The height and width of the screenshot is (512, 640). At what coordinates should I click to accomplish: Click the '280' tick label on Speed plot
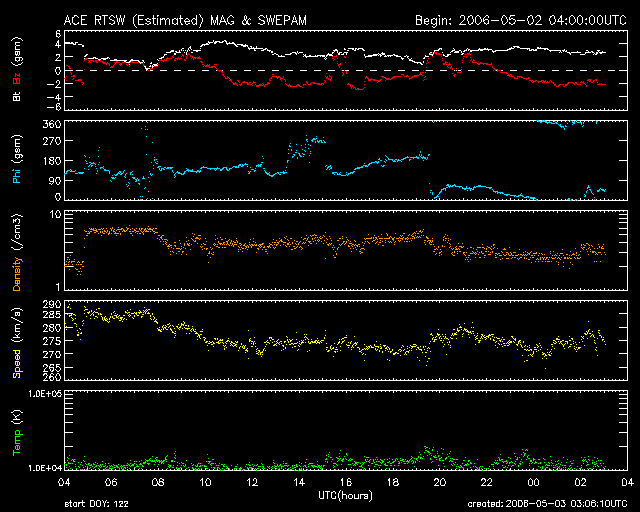coord(51,328)
